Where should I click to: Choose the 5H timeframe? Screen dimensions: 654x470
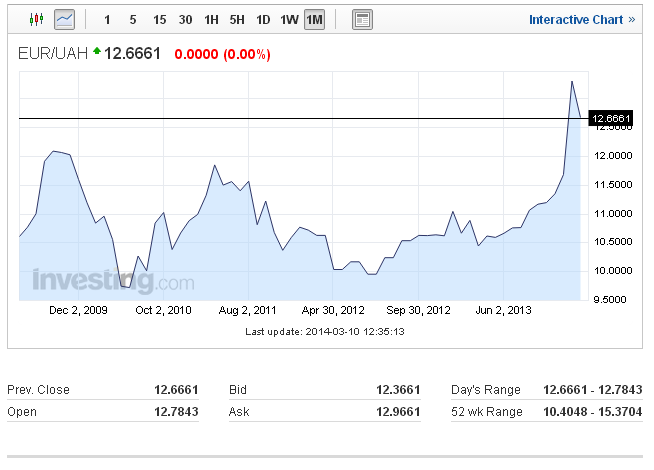coord(237,20)
